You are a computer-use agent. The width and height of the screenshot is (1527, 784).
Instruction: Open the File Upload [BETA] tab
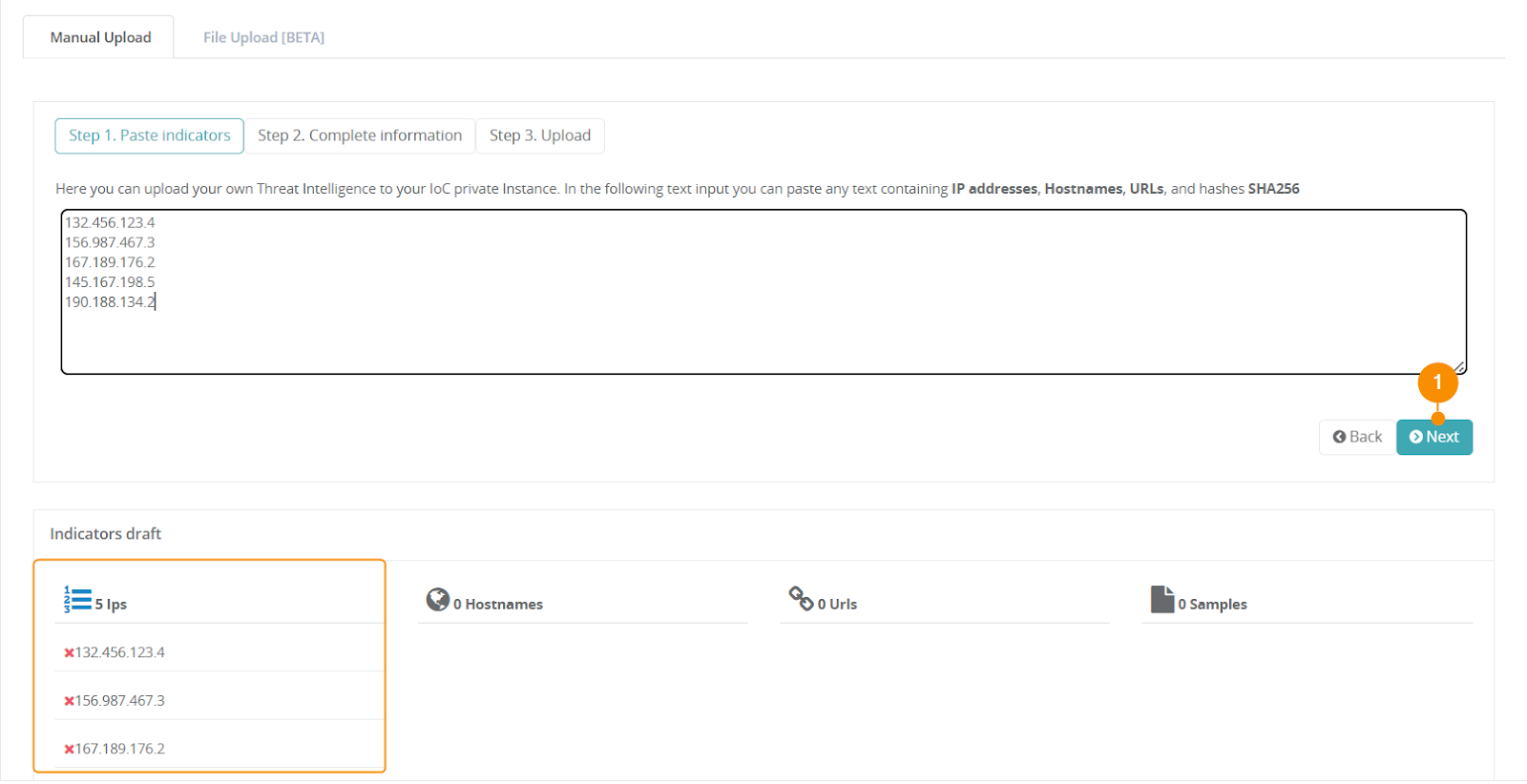pos(263,37)
